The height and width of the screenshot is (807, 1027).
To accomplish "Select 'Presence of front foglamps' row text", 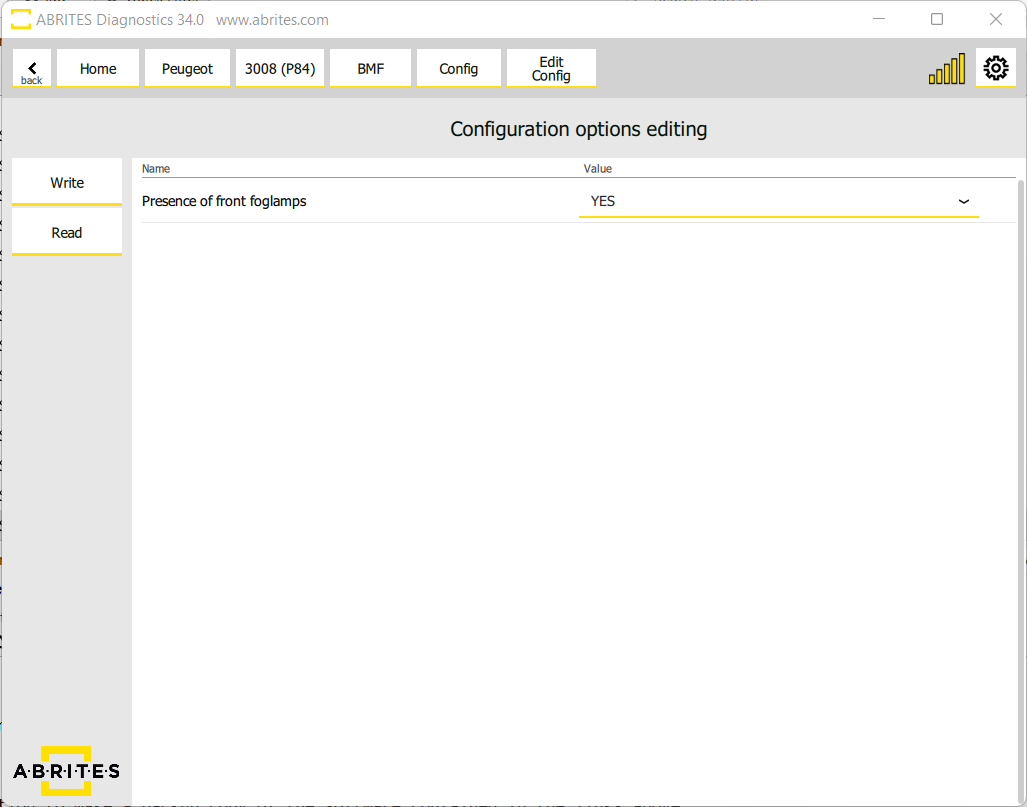I will point(224,201).
